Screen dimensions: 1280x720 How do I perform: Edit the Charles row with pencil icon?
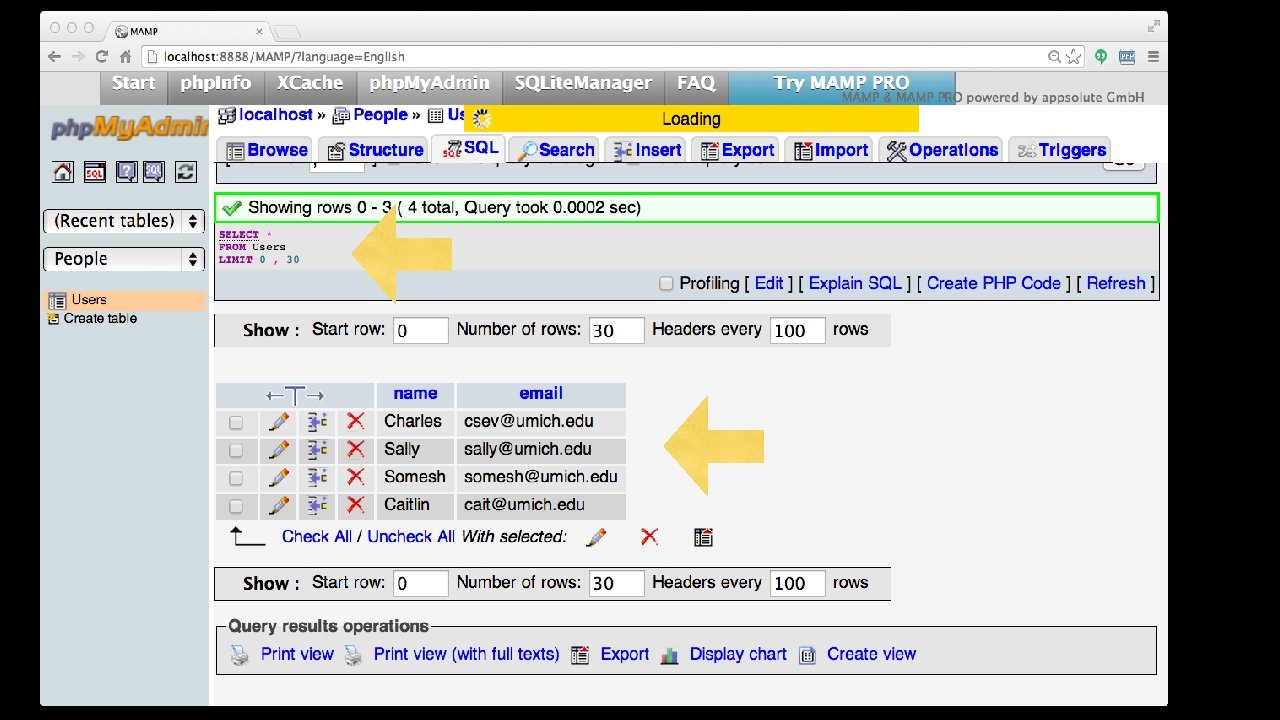coord(279,422)
